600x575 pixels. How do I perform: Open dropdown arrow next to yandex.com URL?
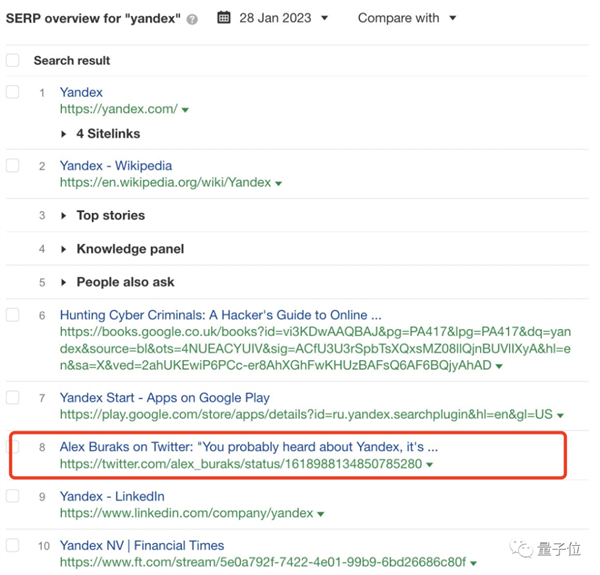(185, 110)
